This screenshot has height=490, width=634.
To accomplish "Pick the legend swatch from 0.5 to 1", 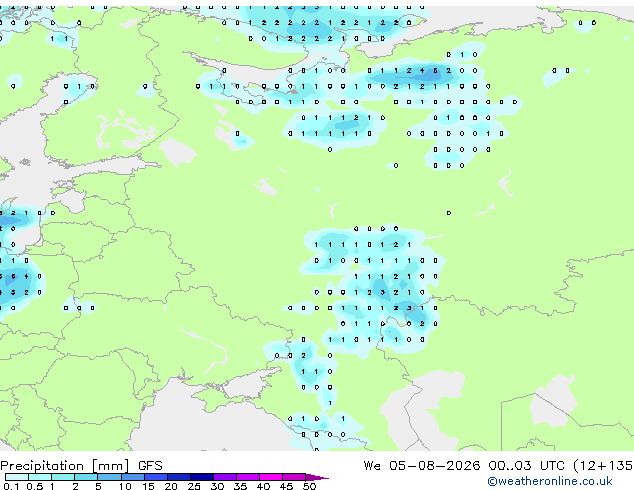I will click(40, 477).
